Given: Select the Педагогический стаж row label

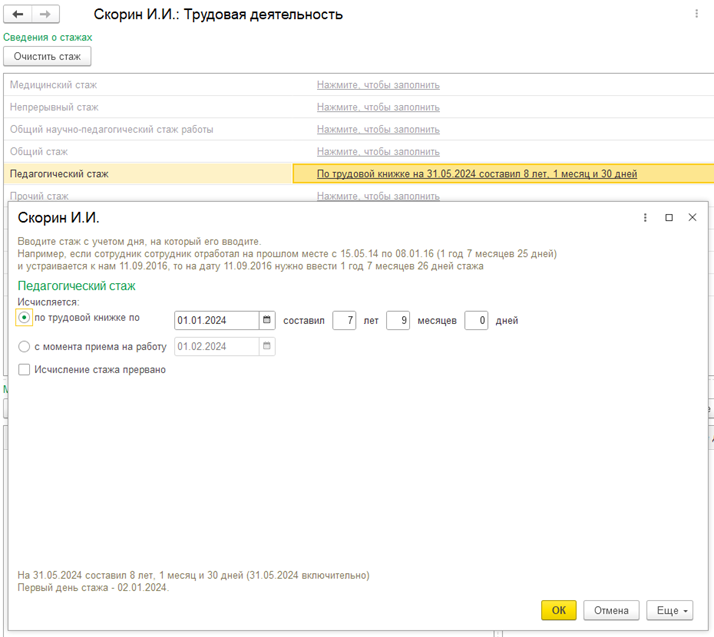Looking at the screenshot, I should [59, 173].
